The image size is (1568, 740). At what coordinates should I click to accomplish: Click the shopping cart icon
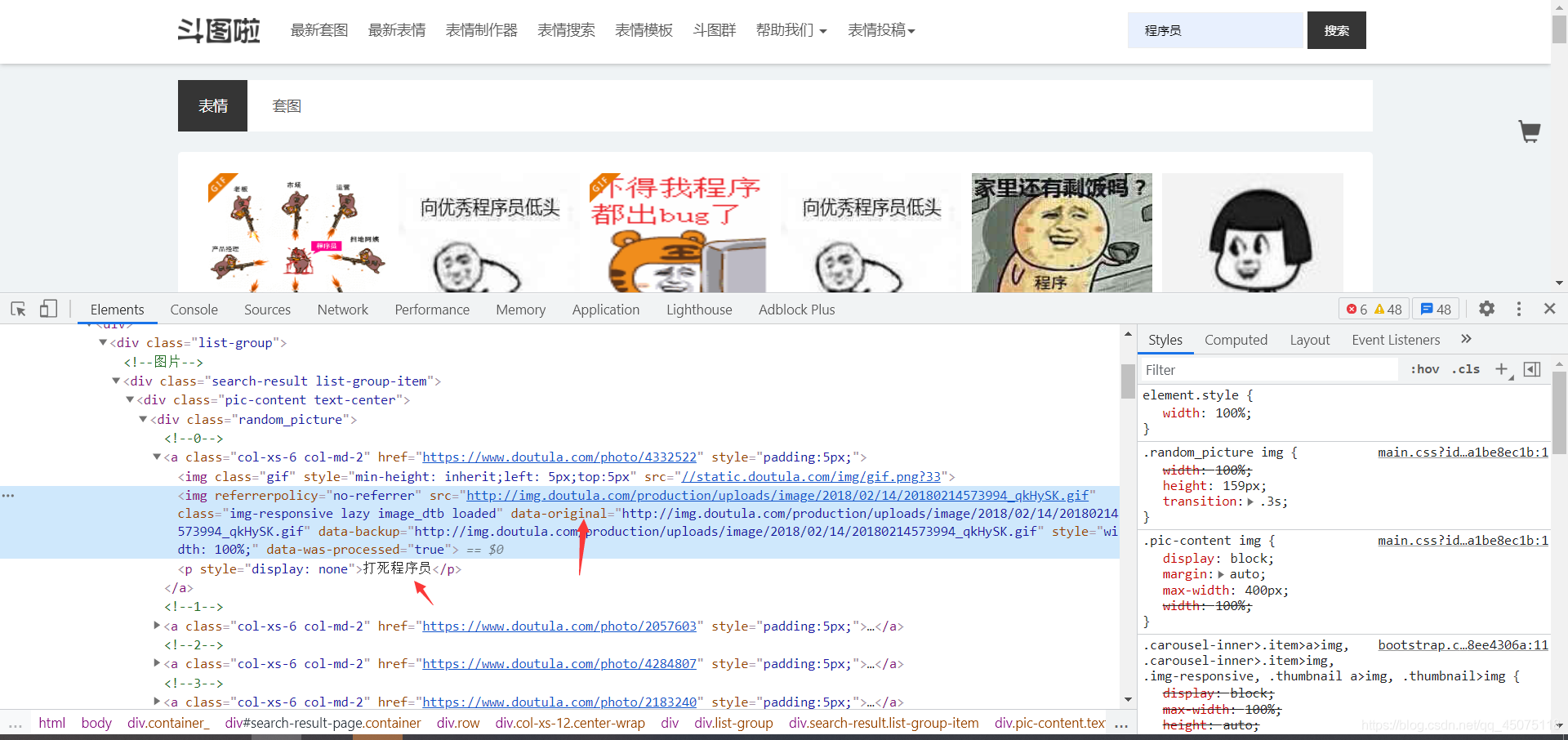tap(1530, 132)
